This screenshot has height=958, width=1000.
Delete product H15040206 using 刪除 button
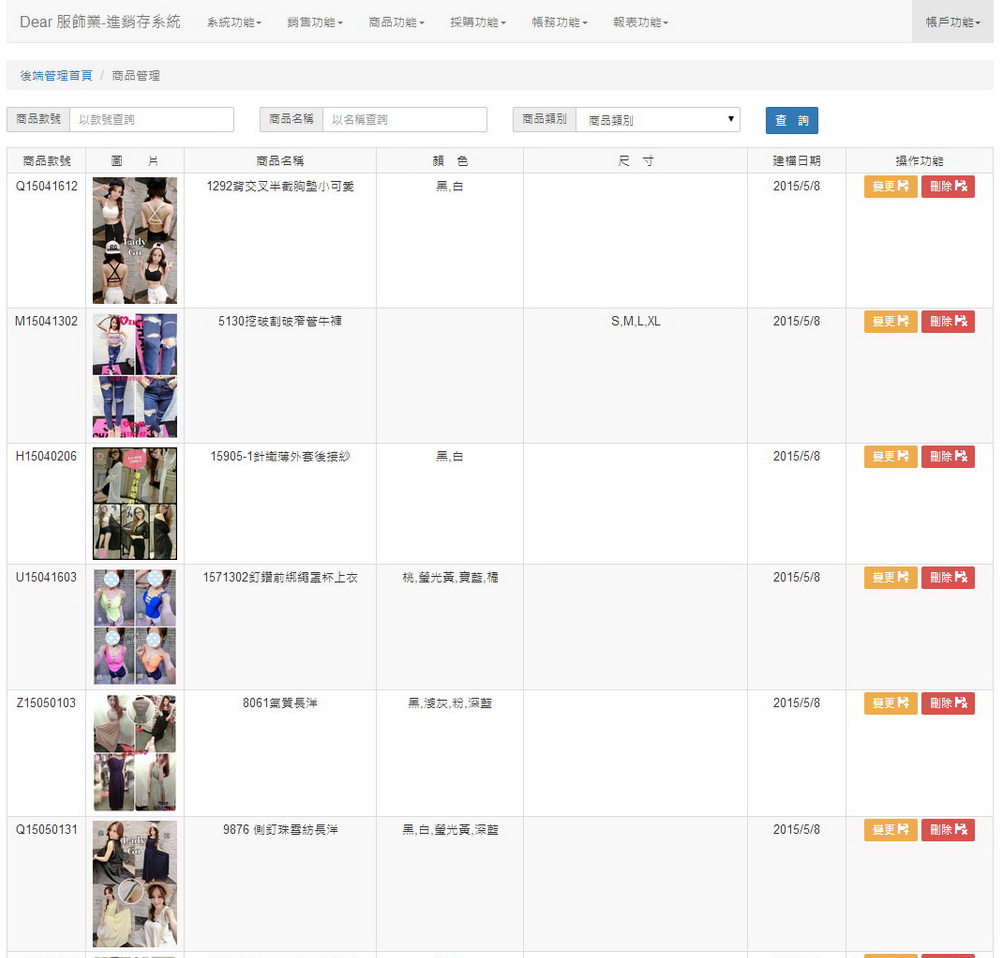click(x=947, y=456)
